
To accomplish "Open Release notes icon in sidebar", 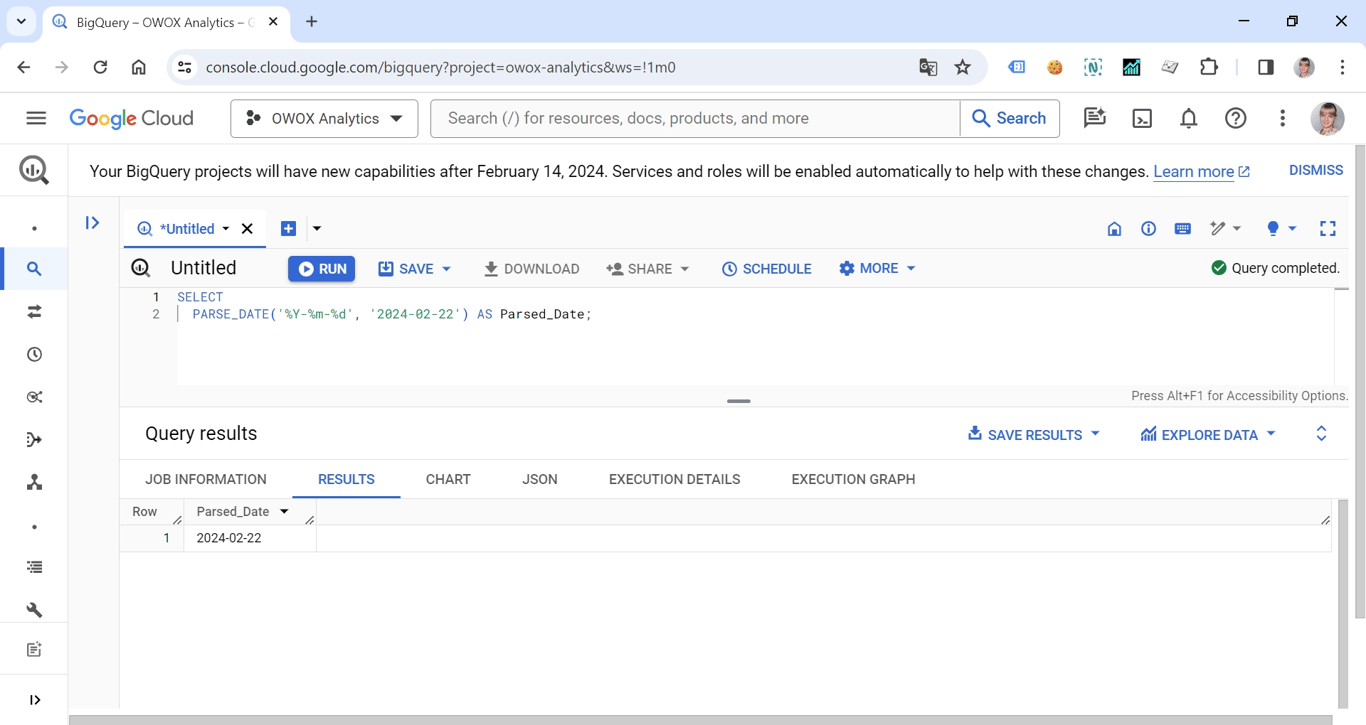I will click(34, 650).
